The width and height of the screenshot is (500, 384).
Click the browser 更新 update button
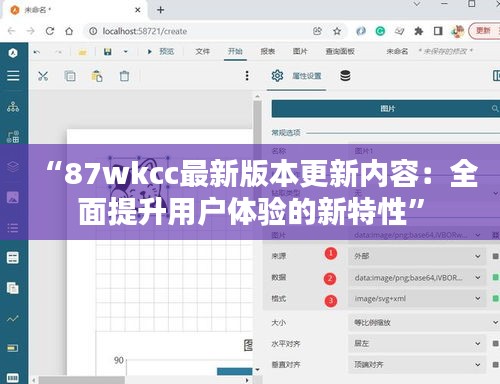(x=484, y=31)
